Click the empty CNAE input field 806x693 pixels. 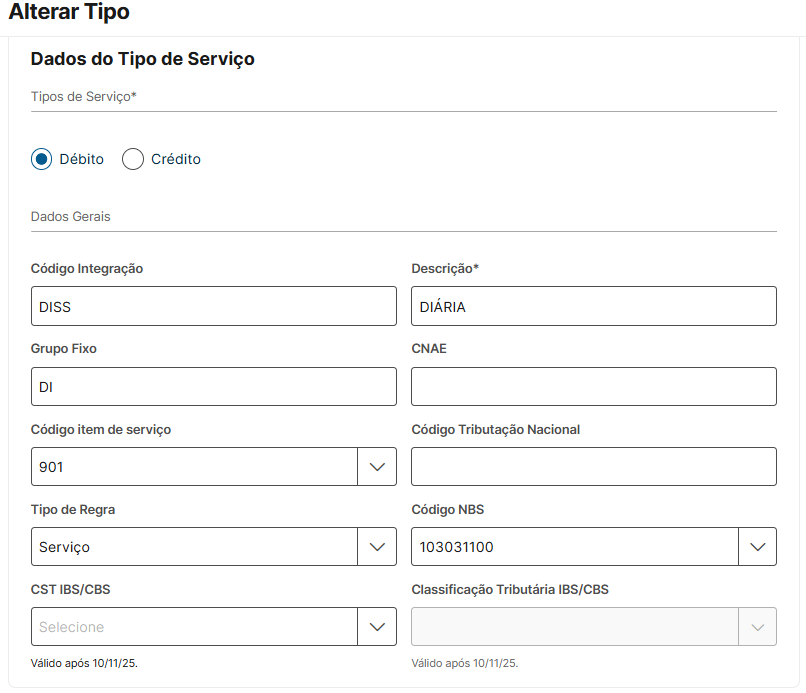593,387
